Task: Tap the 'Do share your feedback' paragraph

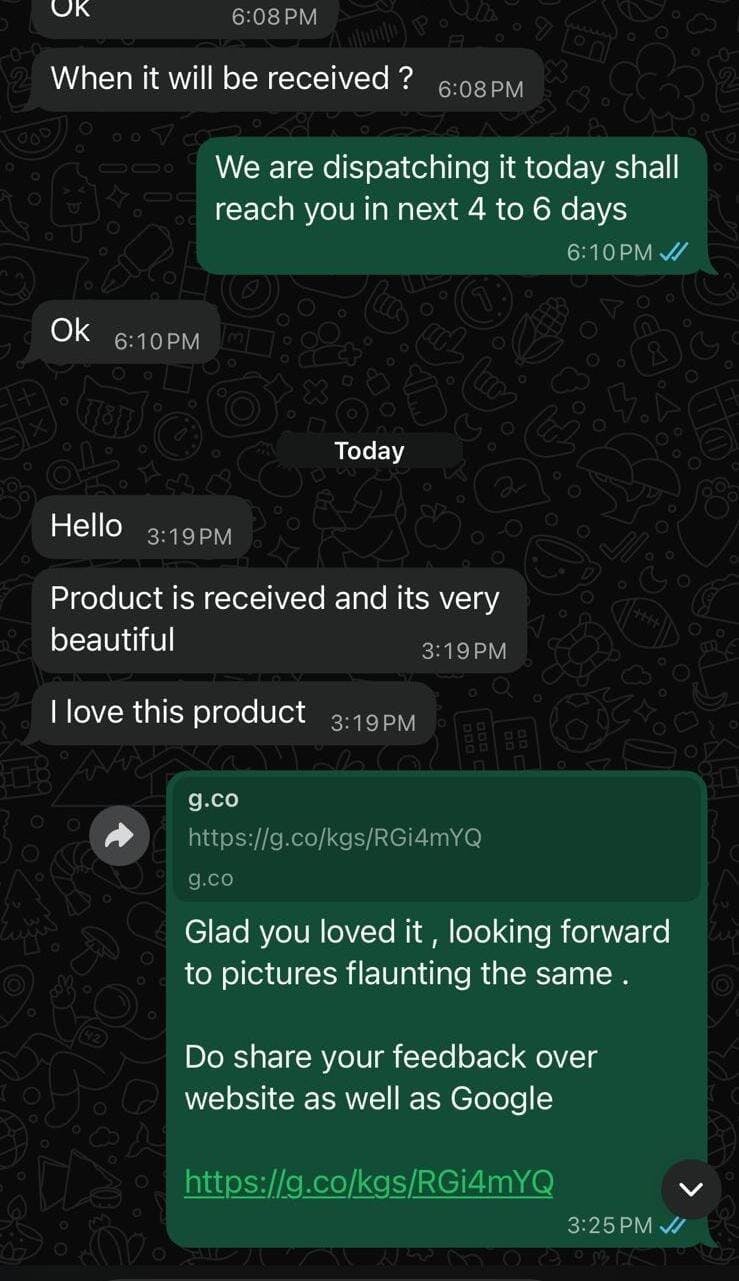Action: (x=390, y=1077)
